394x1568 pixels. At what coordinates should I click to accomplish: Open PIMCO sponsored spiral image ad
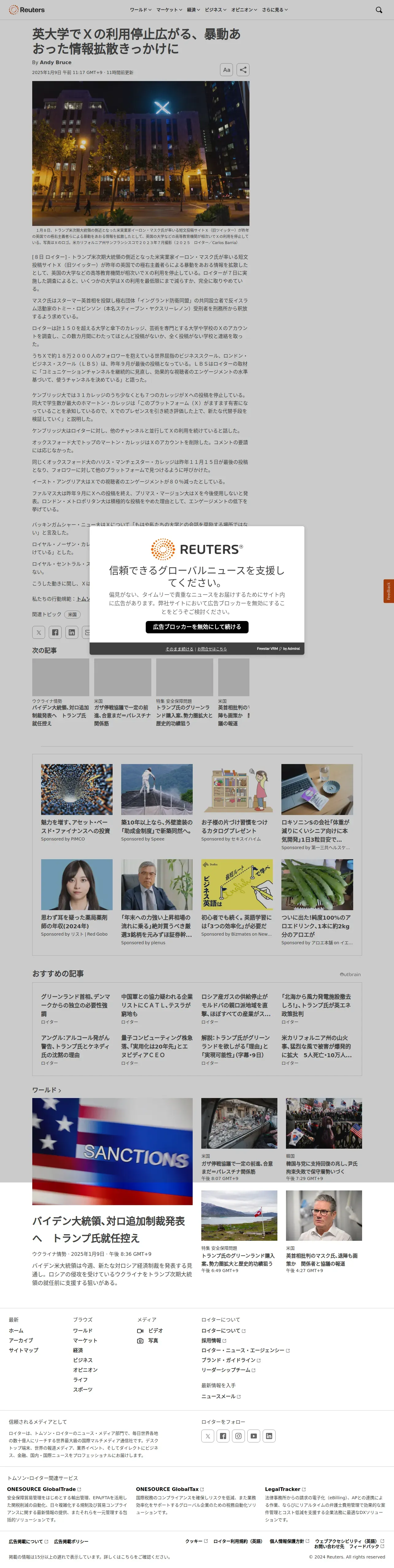pos(77,790)
